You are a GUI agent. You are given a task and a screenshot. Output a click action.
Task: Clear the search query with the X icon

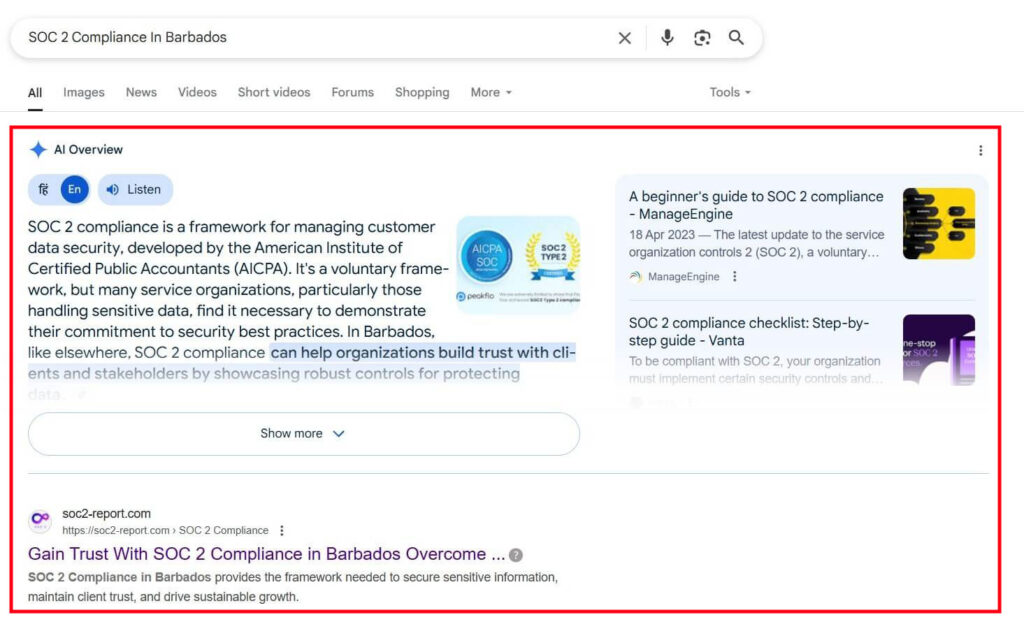pos(624,38)
